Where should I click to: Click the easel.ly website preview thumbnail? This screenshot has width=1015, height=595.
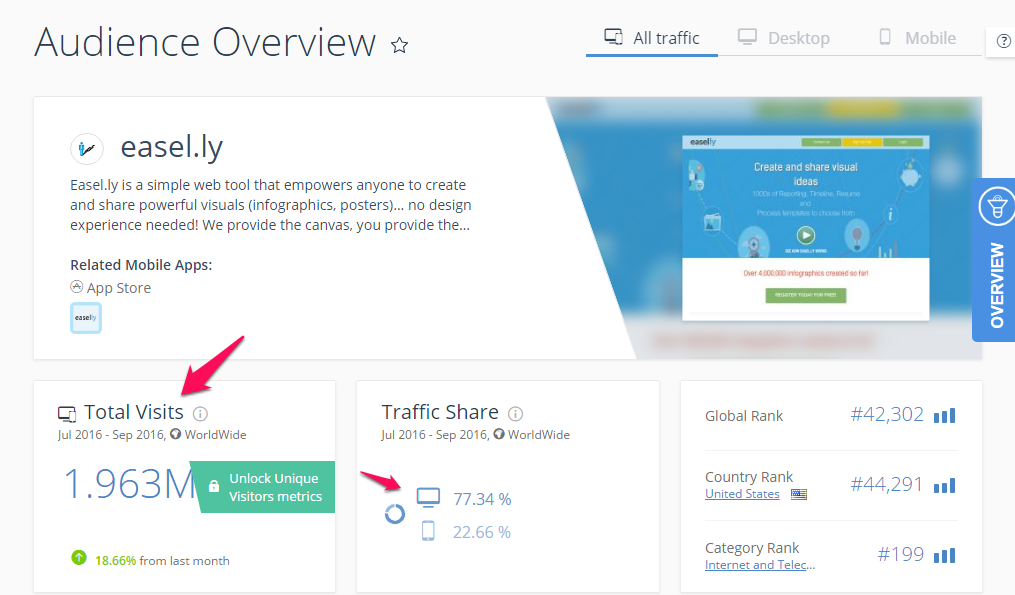coord(805,228)
